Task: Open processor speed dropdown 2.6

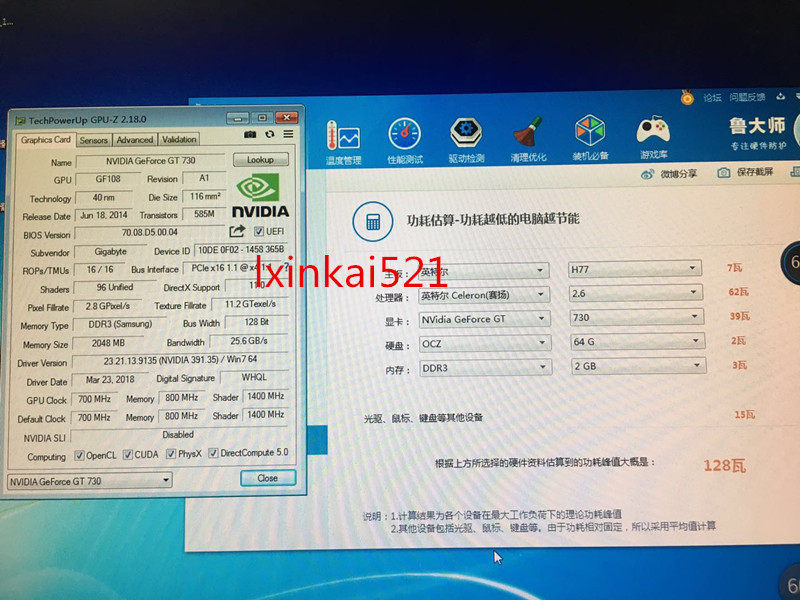Action: click(x=636, y=292)
